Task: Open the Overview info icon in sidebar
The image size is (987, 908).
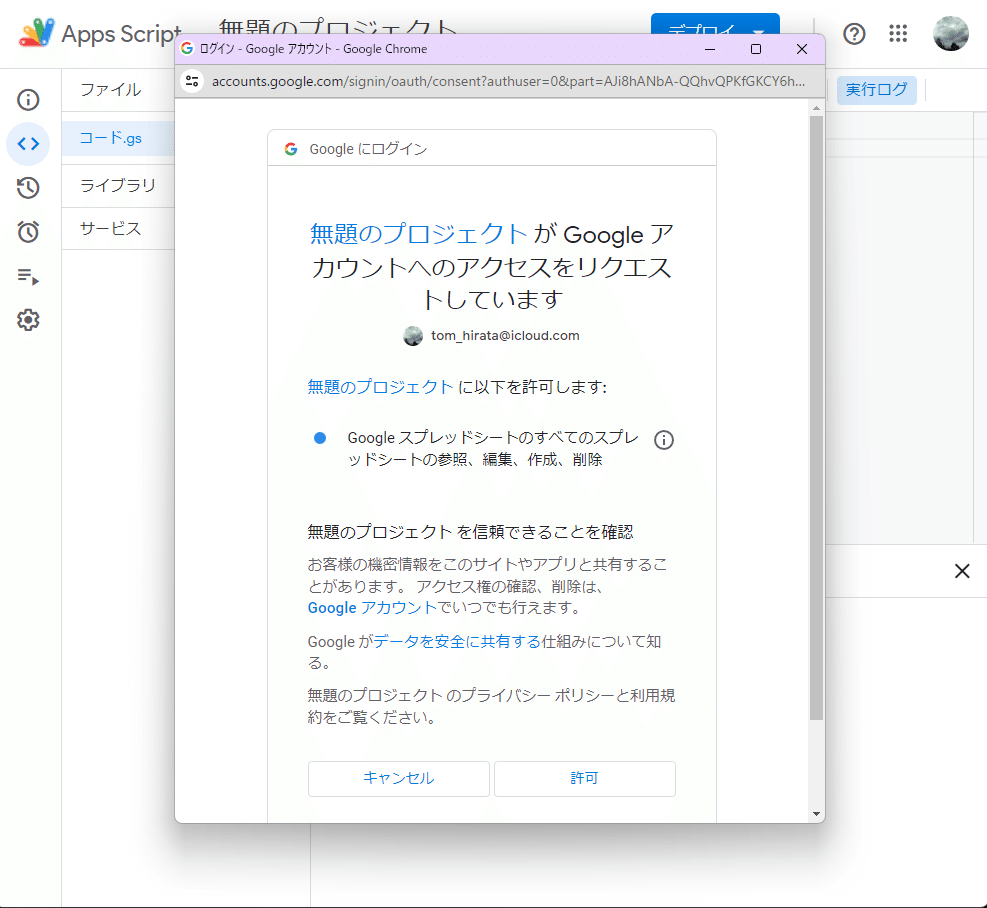Action: tap(28, 99)
